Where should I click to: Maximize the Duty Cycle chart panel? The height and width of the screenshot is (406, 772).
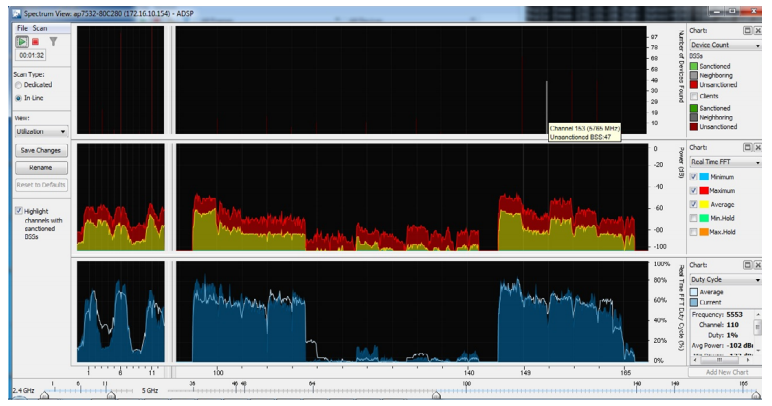point(747,265)
